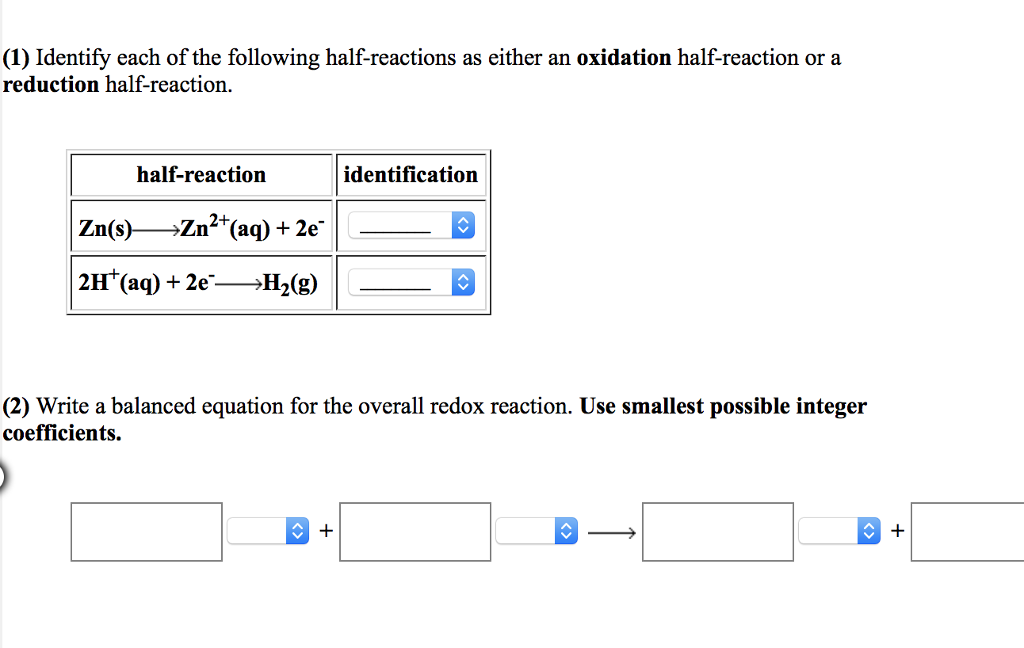Click the first reactant input box in the equation
Screen dimensions: 1024x648
click(146, 531)
